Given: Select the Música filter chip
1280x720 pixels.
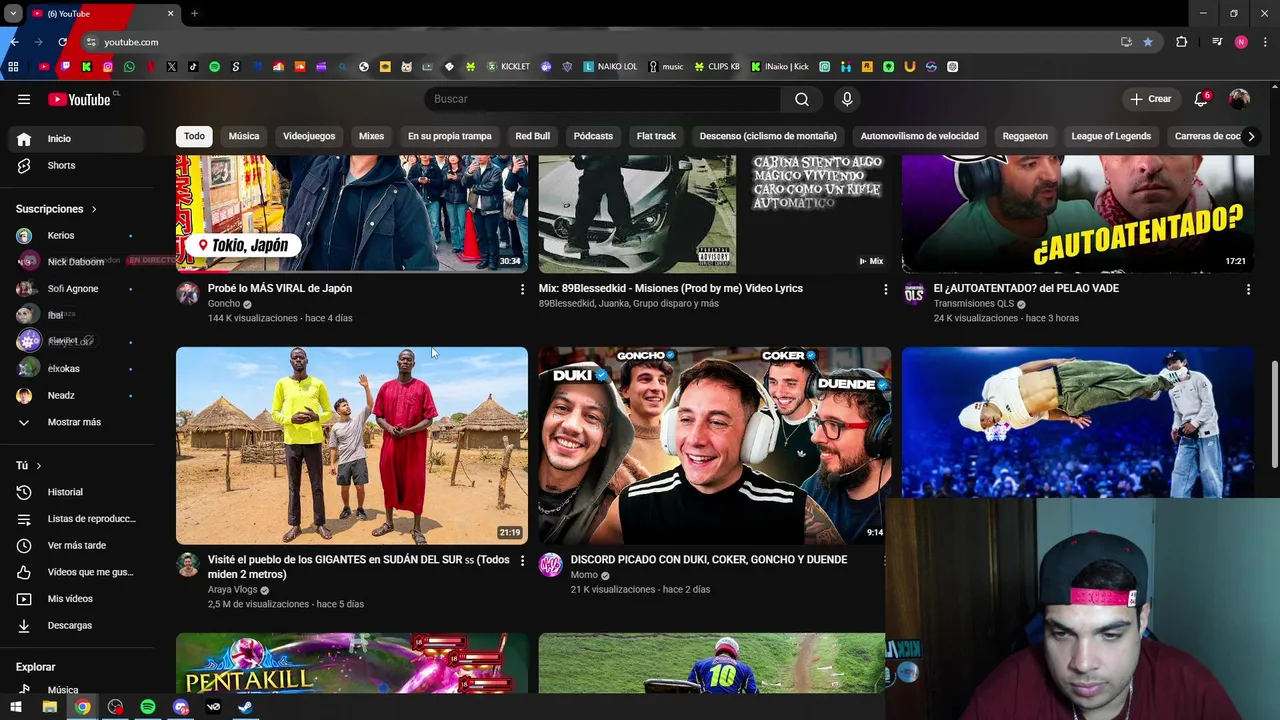Looking at the screenshot, I should [244, 136].
